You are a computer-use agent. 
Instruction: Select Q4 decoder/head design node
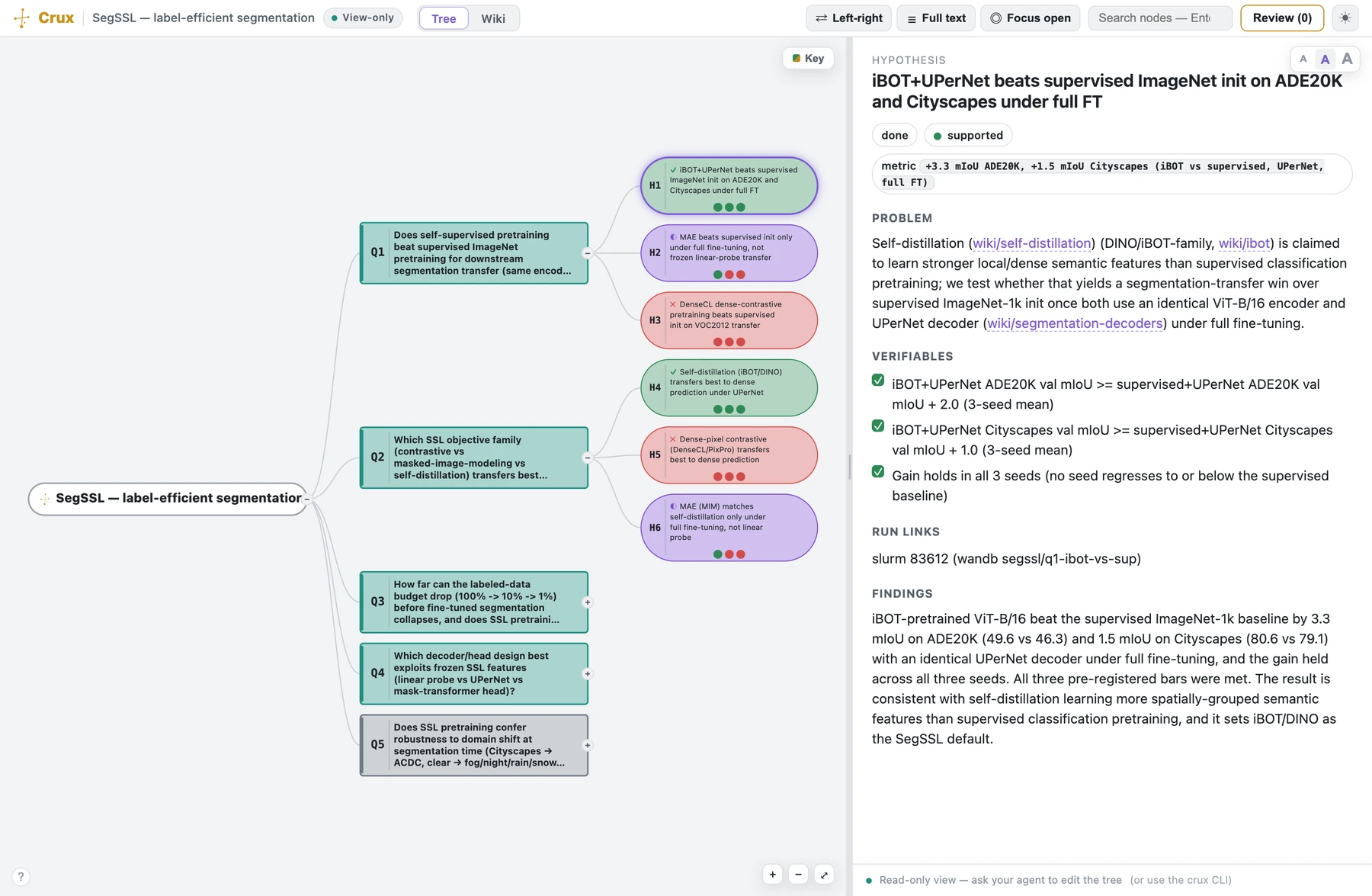pos(473,674)
